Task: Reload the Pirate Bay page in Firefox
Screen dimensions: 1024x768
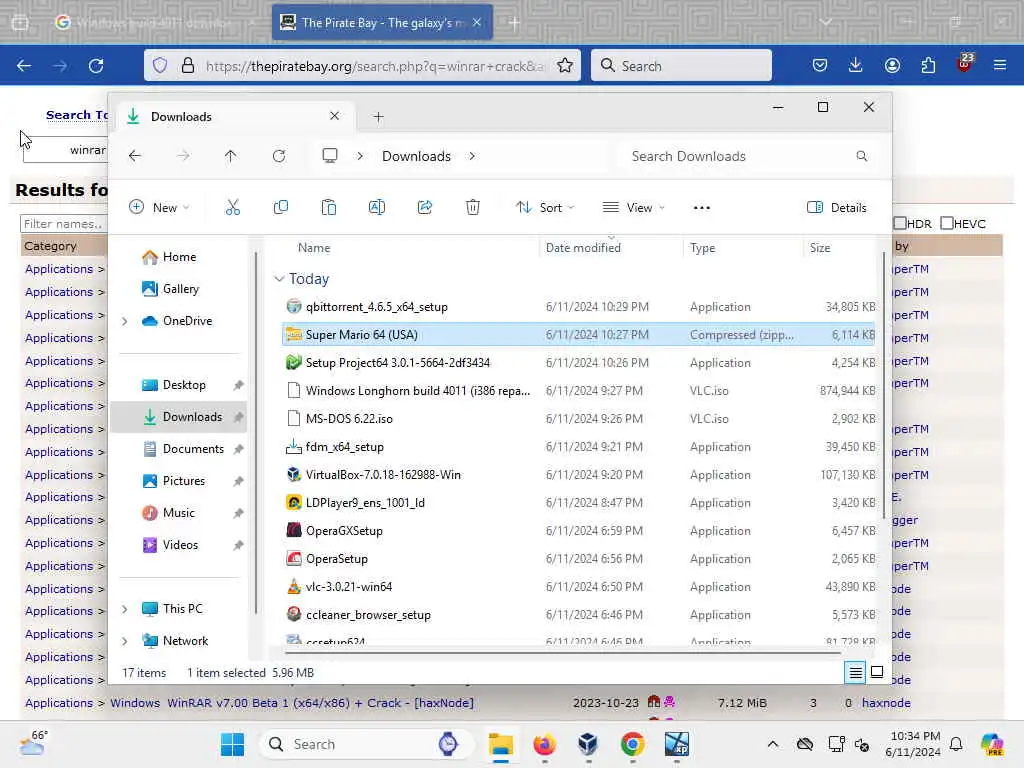Action: [96, 66]
